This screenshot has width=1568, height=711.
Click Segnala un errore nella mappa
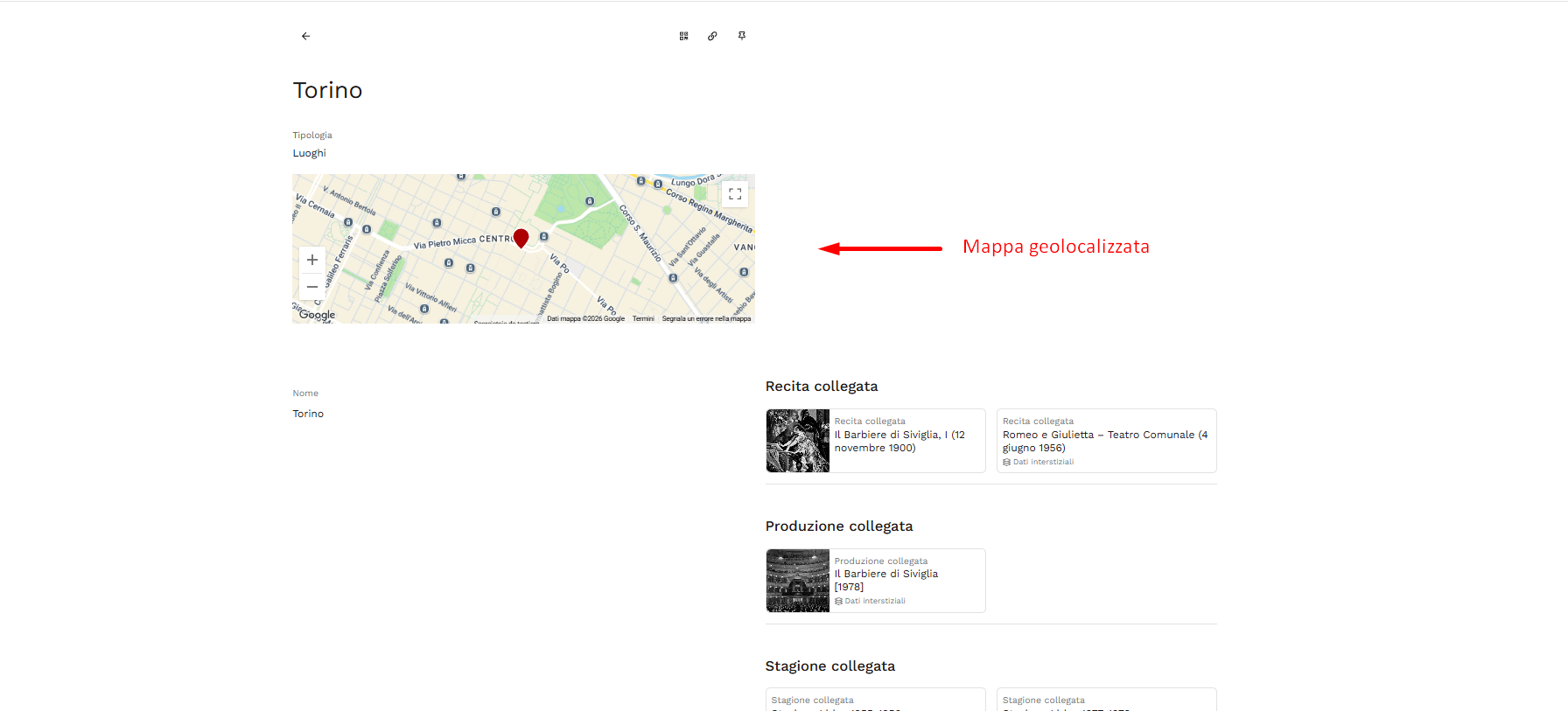tap(706, 318)
